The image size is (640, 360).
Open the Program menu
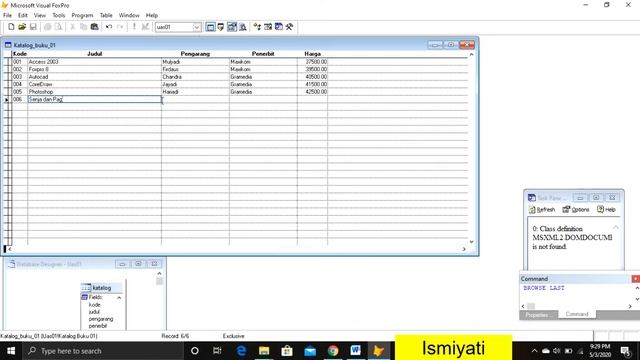[82, 16]
